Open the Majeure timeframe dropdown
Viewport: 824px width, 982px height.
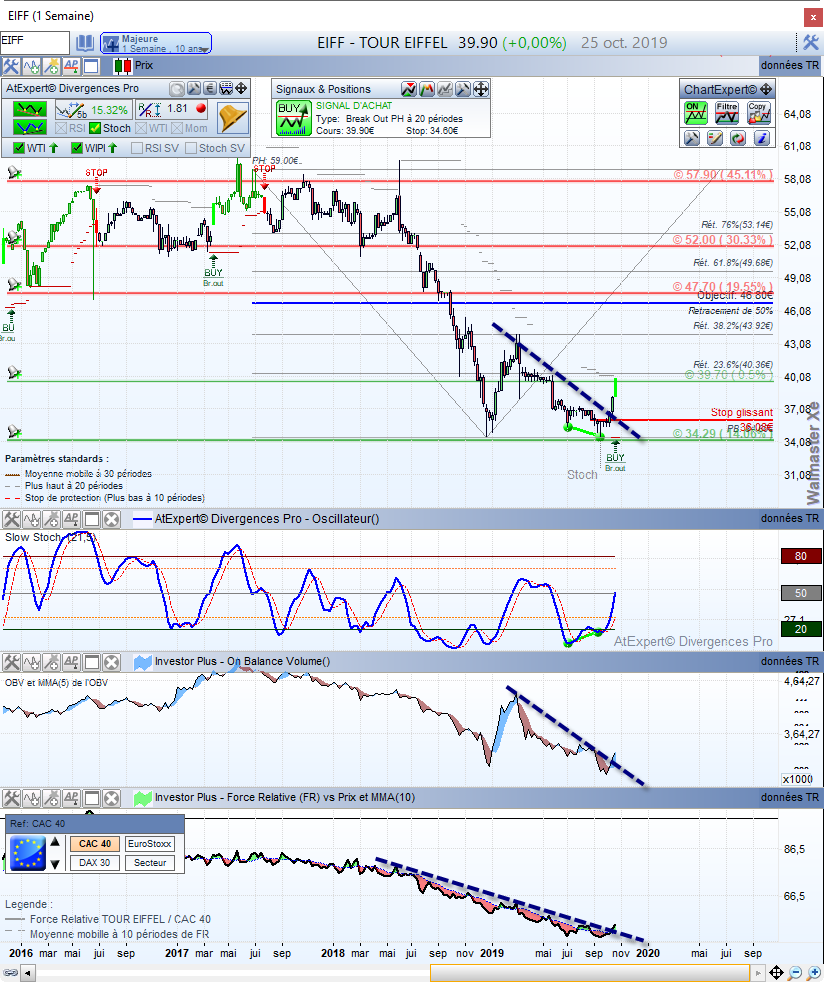[x=156, y=43]
